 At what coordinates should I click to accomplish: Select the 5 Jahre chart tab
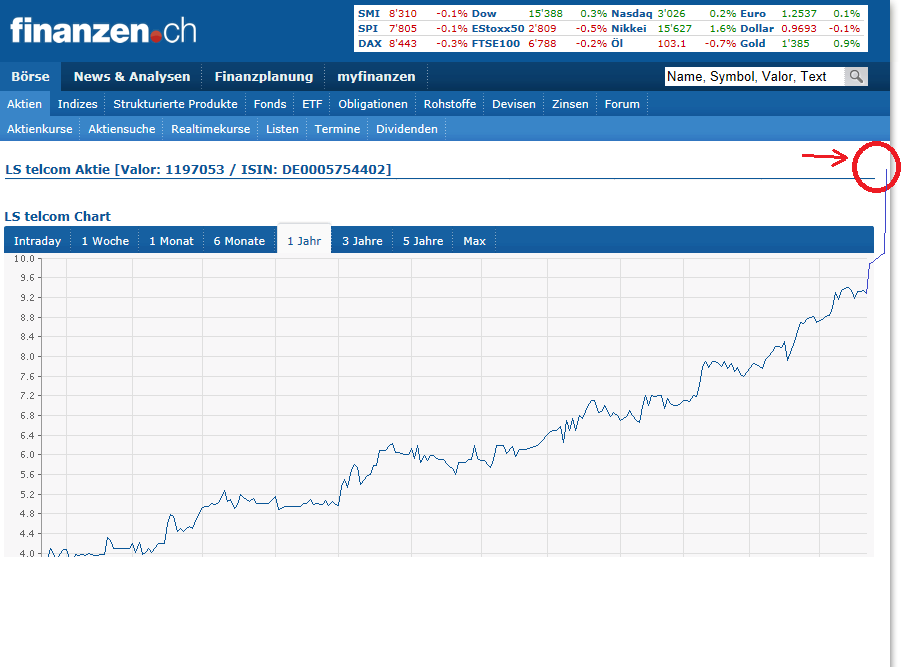423,241
